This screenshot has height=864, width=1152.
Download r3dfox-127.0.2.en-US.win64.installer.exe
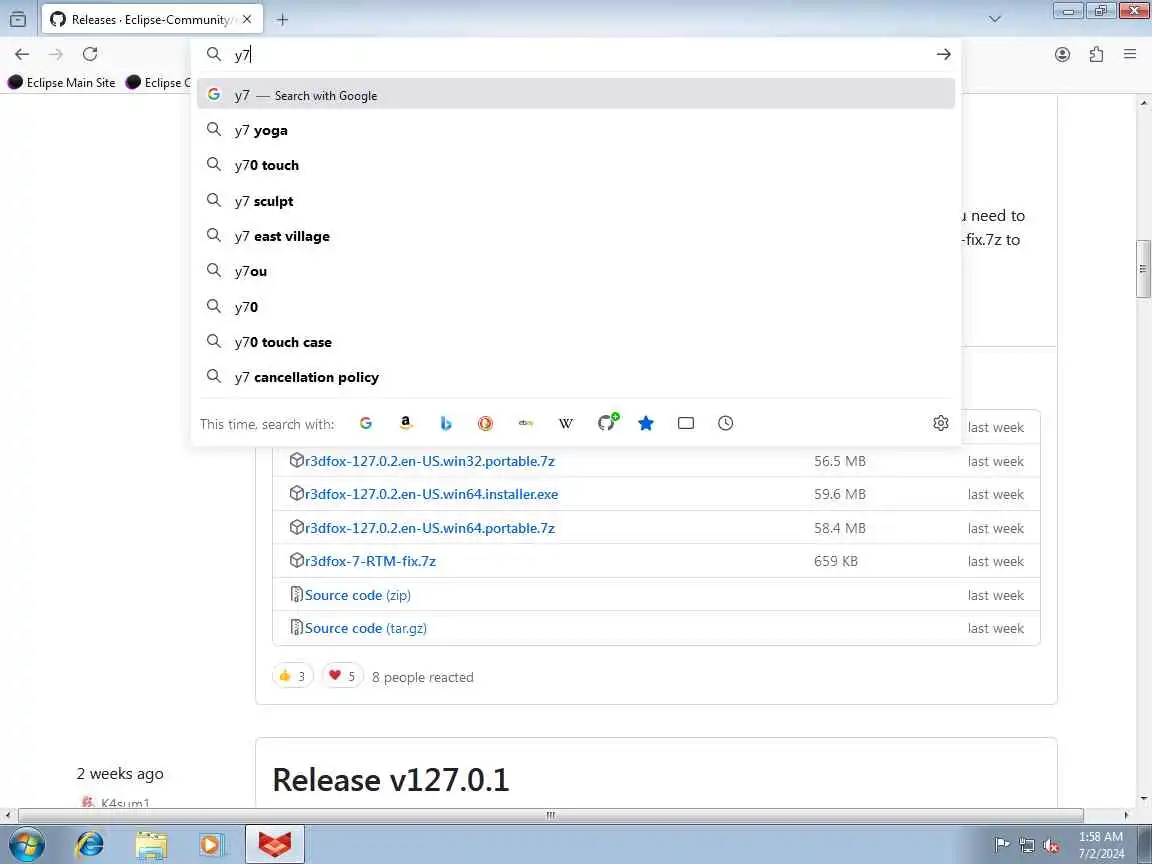(431, 494)
